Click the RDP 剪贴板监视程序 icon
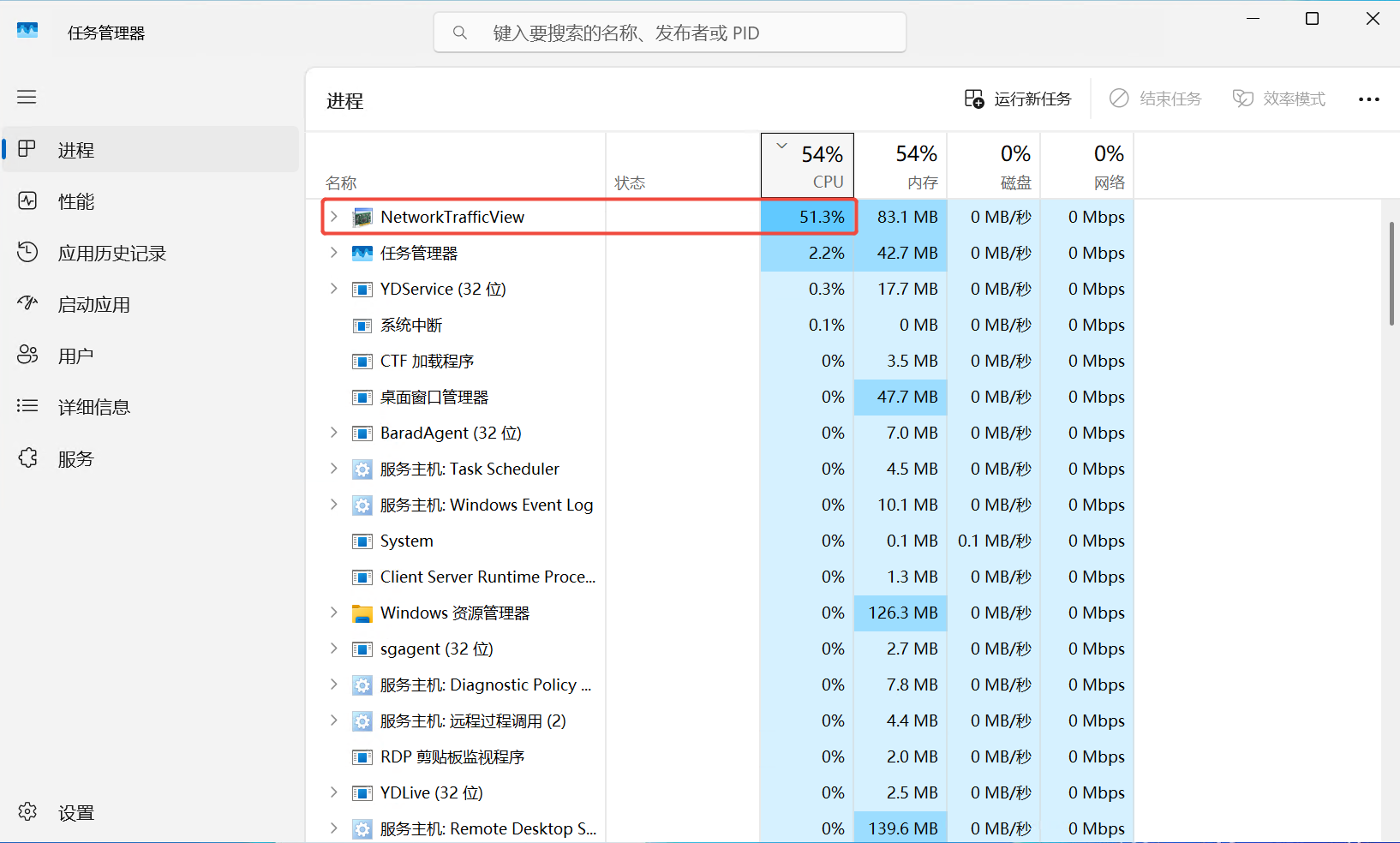The width and height of the screenshot is (1400, 843). pos(362,757)
